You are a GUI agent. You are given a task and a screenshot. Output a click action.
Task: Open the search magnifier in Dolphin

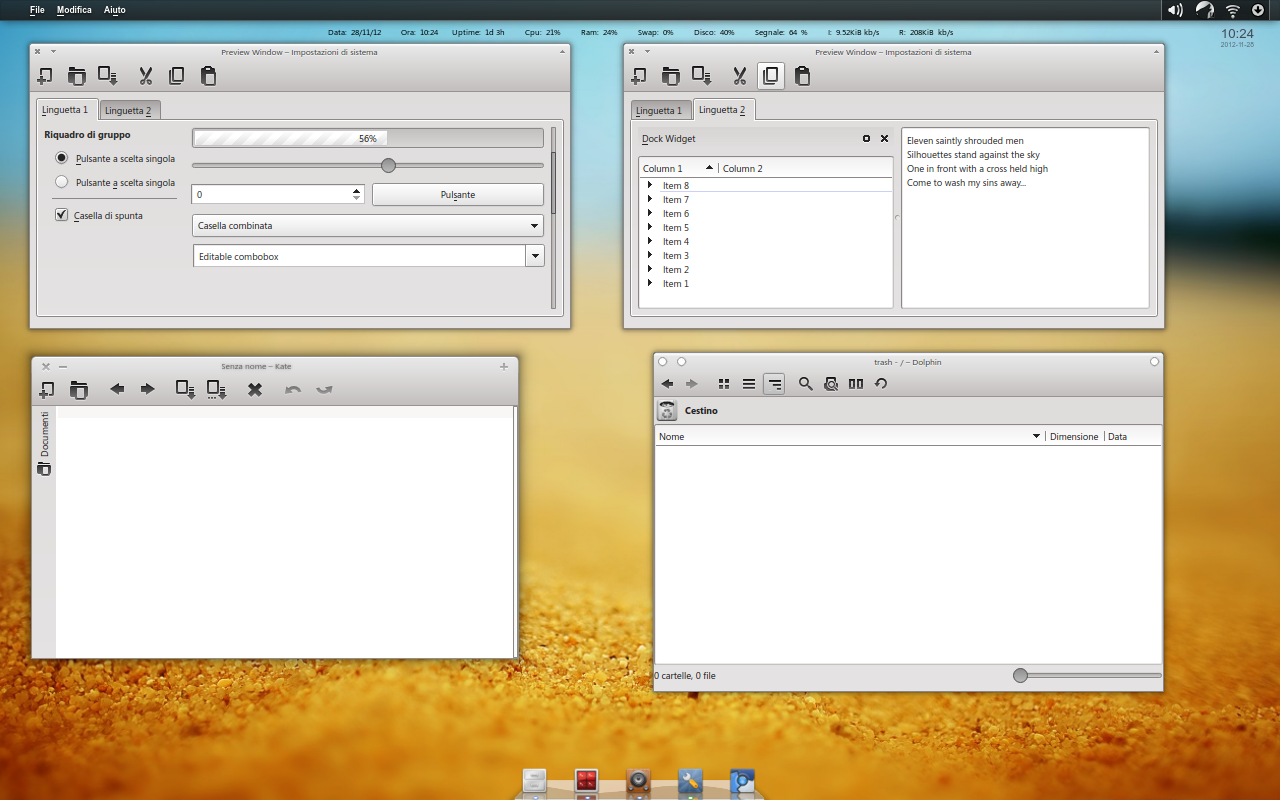806,383
